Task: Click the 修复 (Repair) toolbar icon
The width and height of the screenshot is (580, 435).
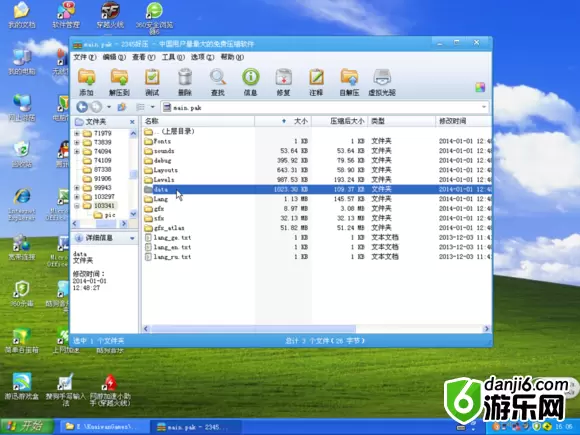Action: 283,82
